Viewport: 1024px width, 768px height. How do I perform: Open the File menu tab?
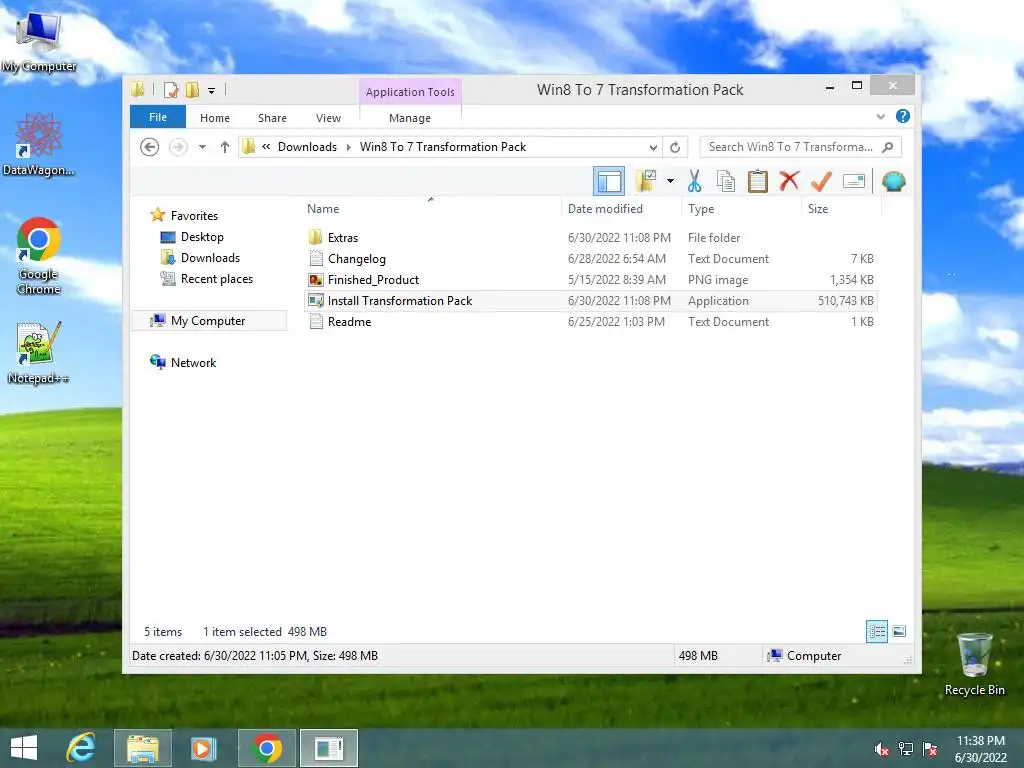tap(158, 117)
